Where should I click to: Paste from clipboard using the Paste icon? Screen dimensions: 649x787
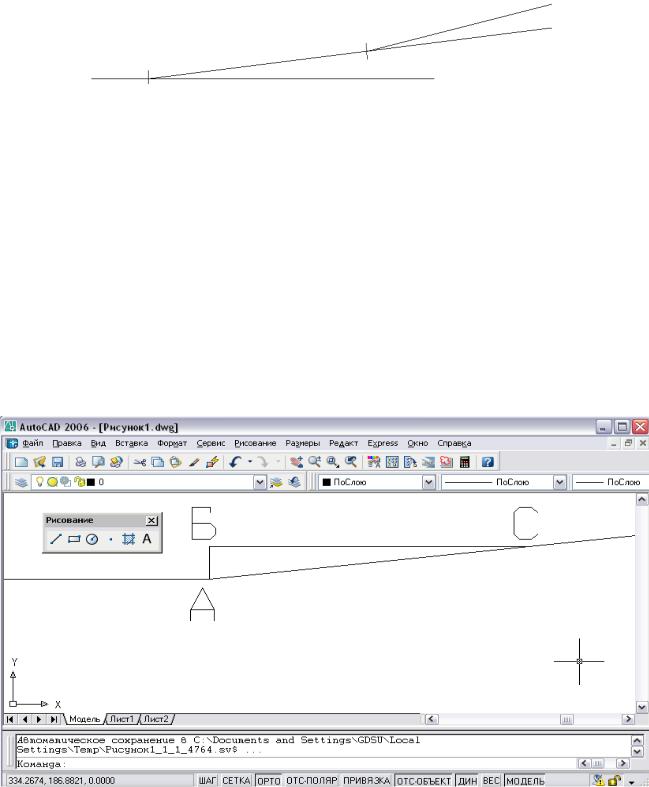coord(176,462)
